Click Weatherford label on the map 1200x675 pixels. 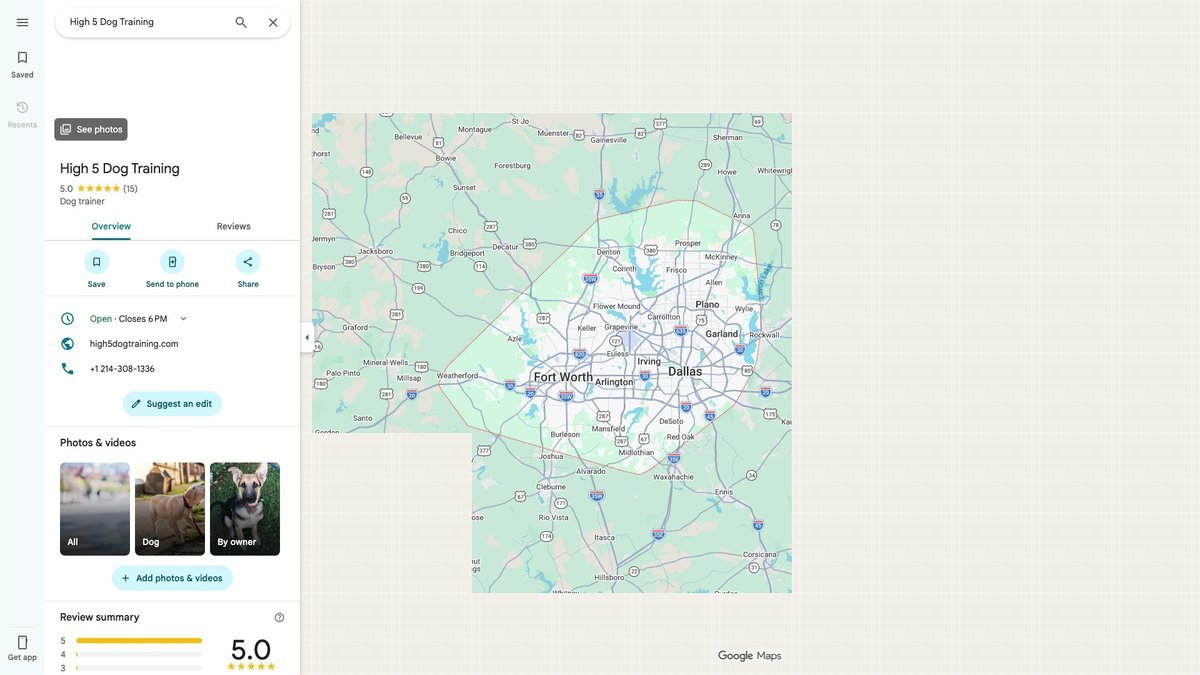457,376
